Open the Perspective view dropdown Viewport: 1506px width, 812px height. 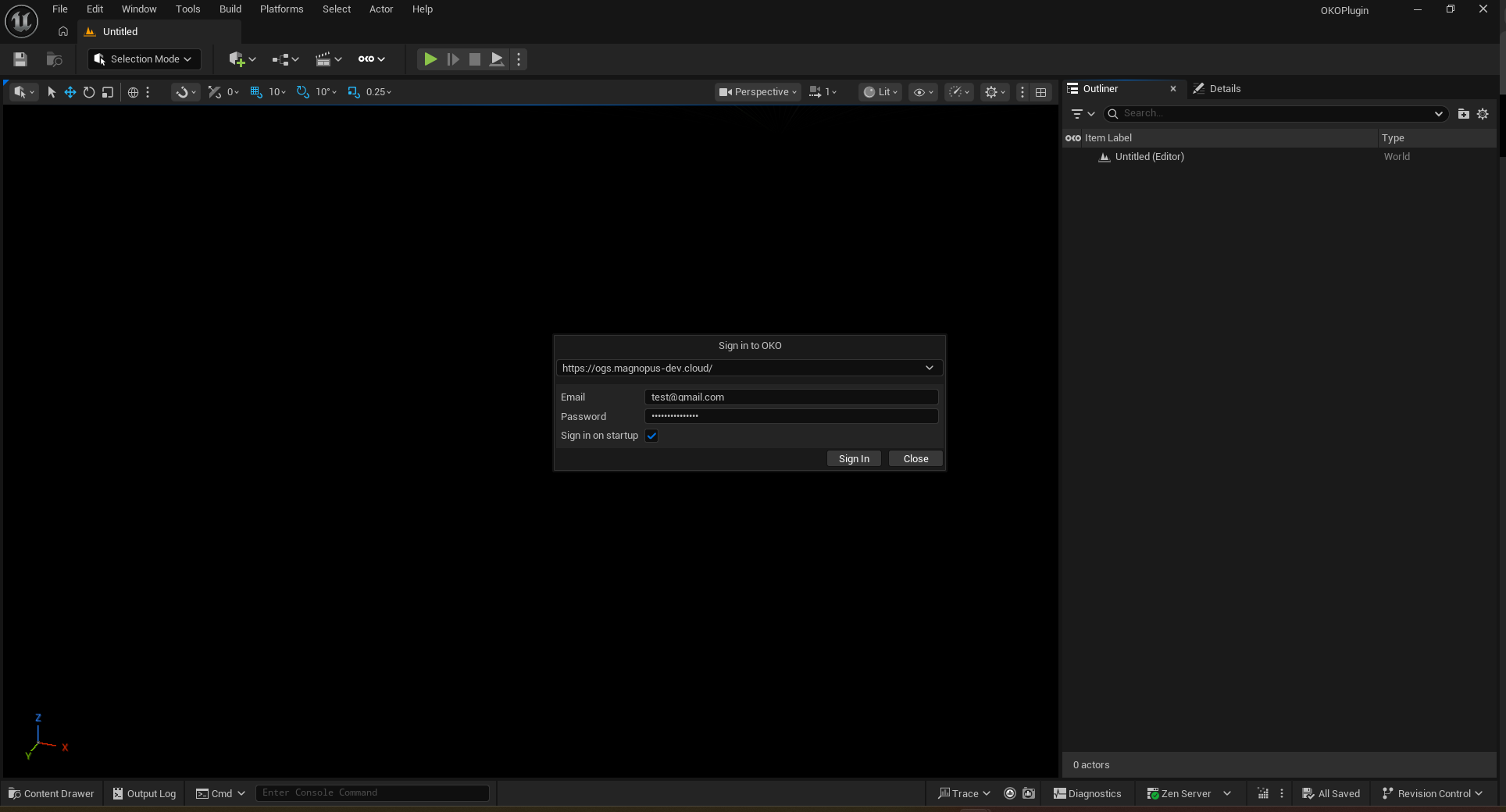coord(758,92)
